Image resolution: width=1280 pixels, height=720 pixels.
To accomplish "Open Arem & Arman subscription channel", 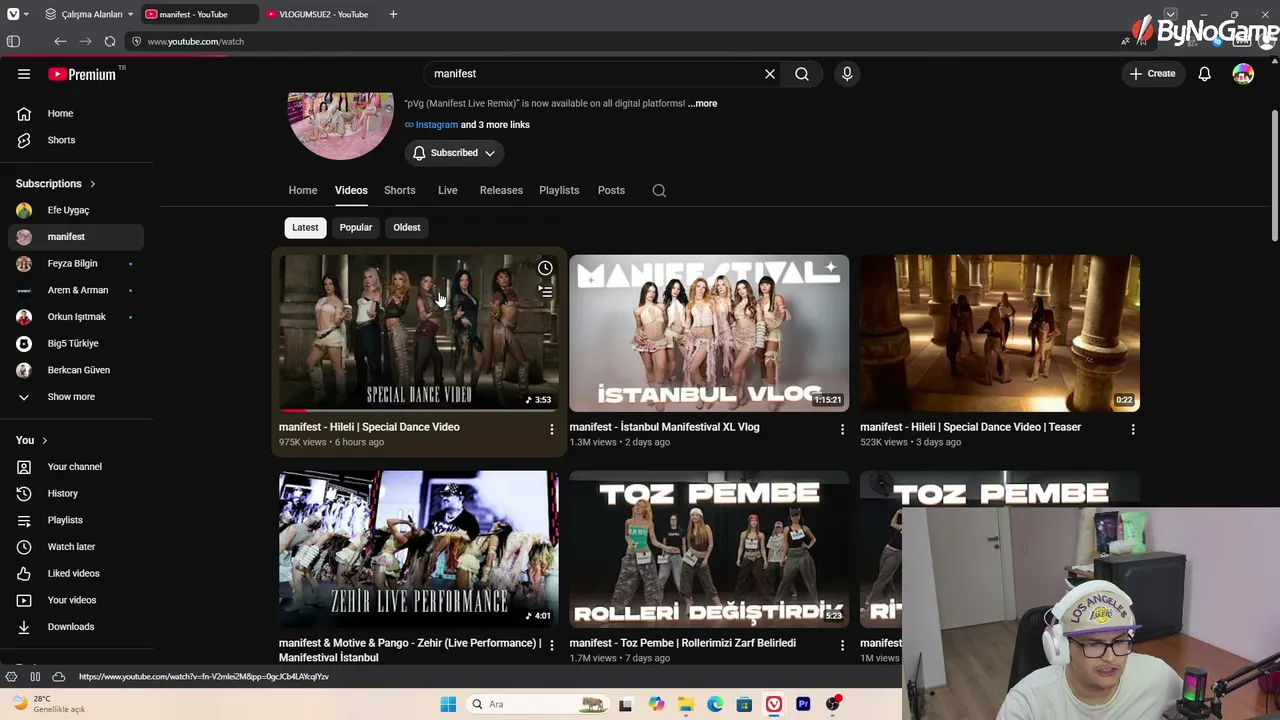I will click(x=76, y=290).
